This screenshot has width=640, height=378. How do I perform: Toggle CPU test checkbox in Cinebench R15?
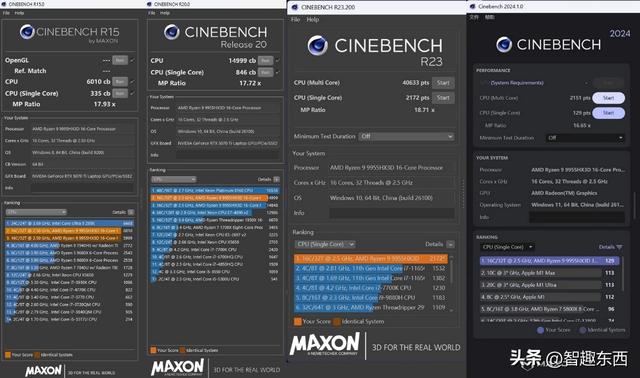click(x=132, y=82)
